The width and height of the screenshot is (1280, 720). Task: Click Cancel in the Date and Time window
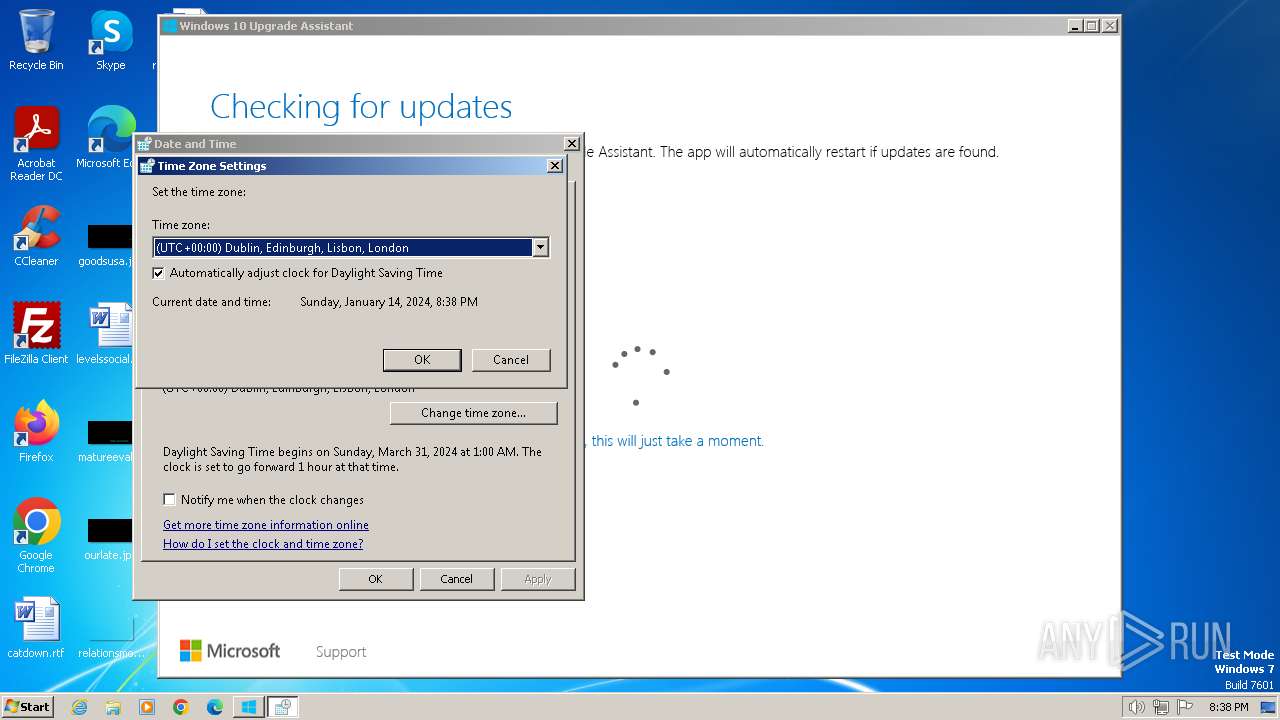456,579
